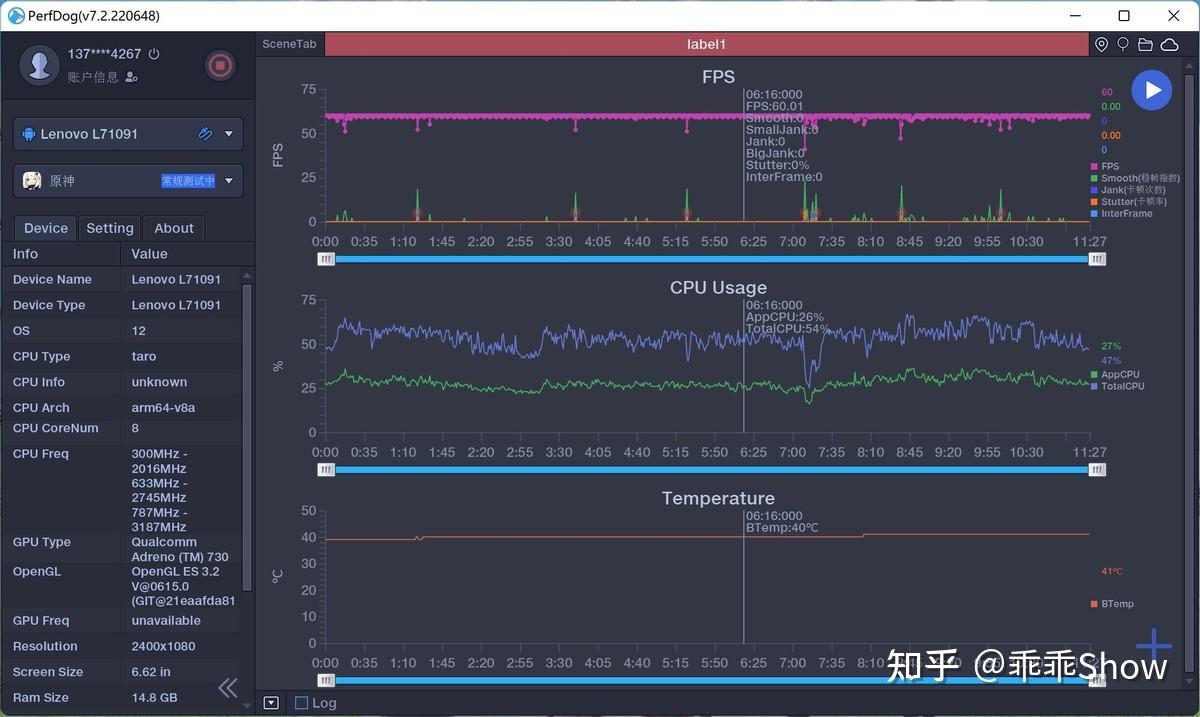The height and width of the screenshot is (717, 1200).
Task: Switch to the Device tab
Action: (x=46, y=228)
